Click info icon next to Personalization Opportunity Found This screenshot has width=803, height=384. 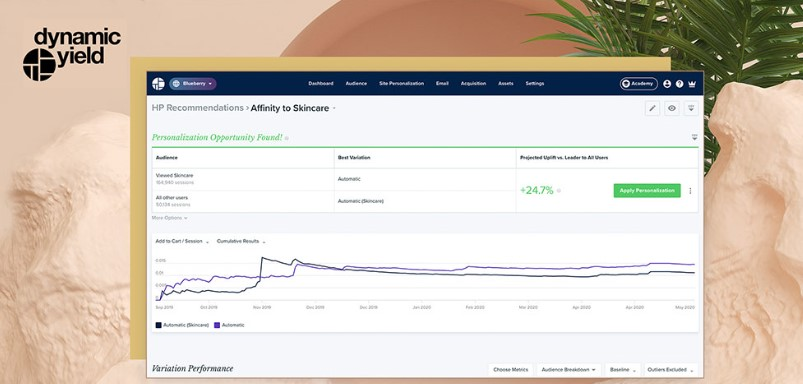[x=287, y=138]
